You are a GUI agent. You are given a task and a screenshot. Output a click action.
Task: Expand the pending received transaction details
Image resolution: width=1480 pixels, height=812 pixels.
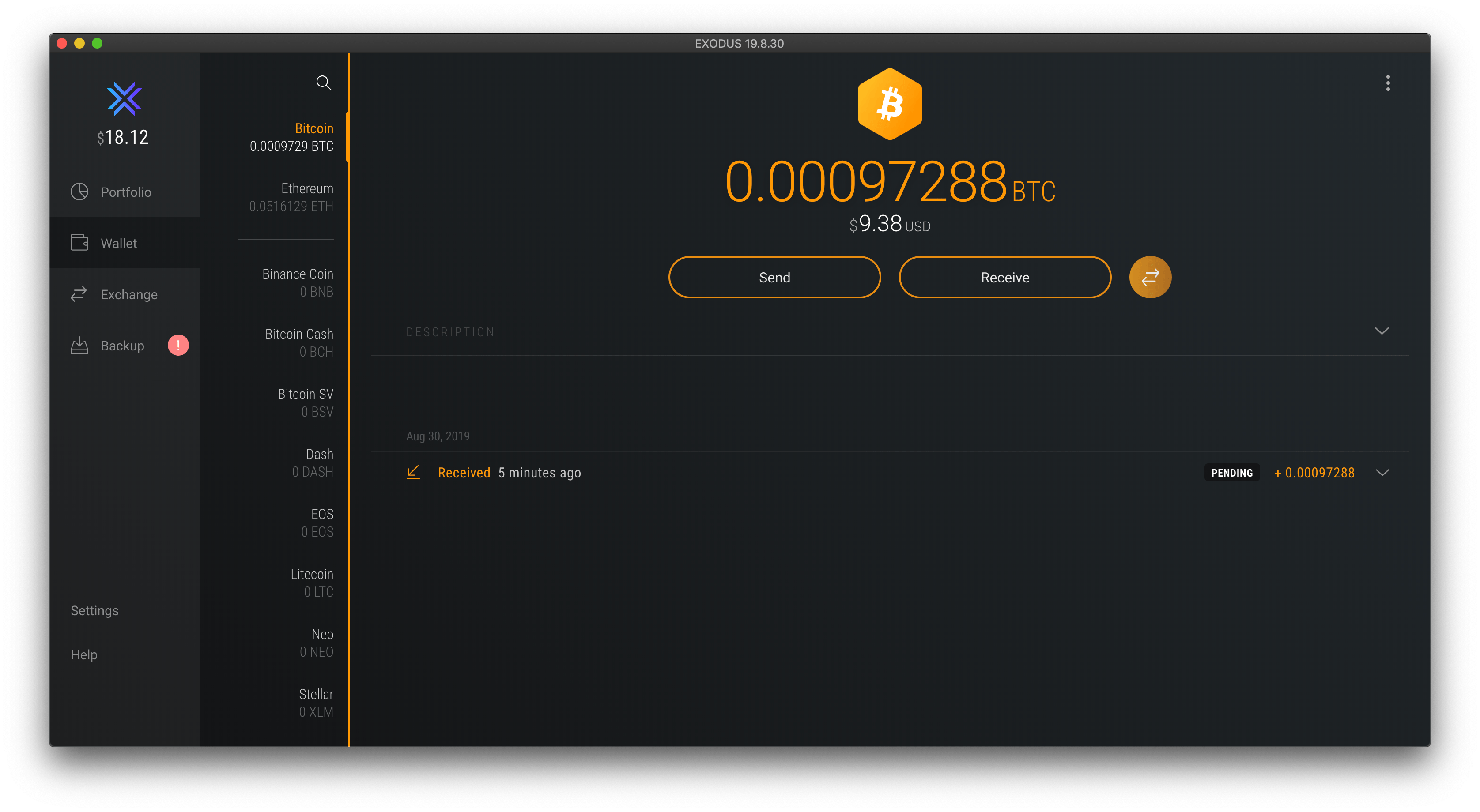pyautogui.click(x=1382, y=473)
